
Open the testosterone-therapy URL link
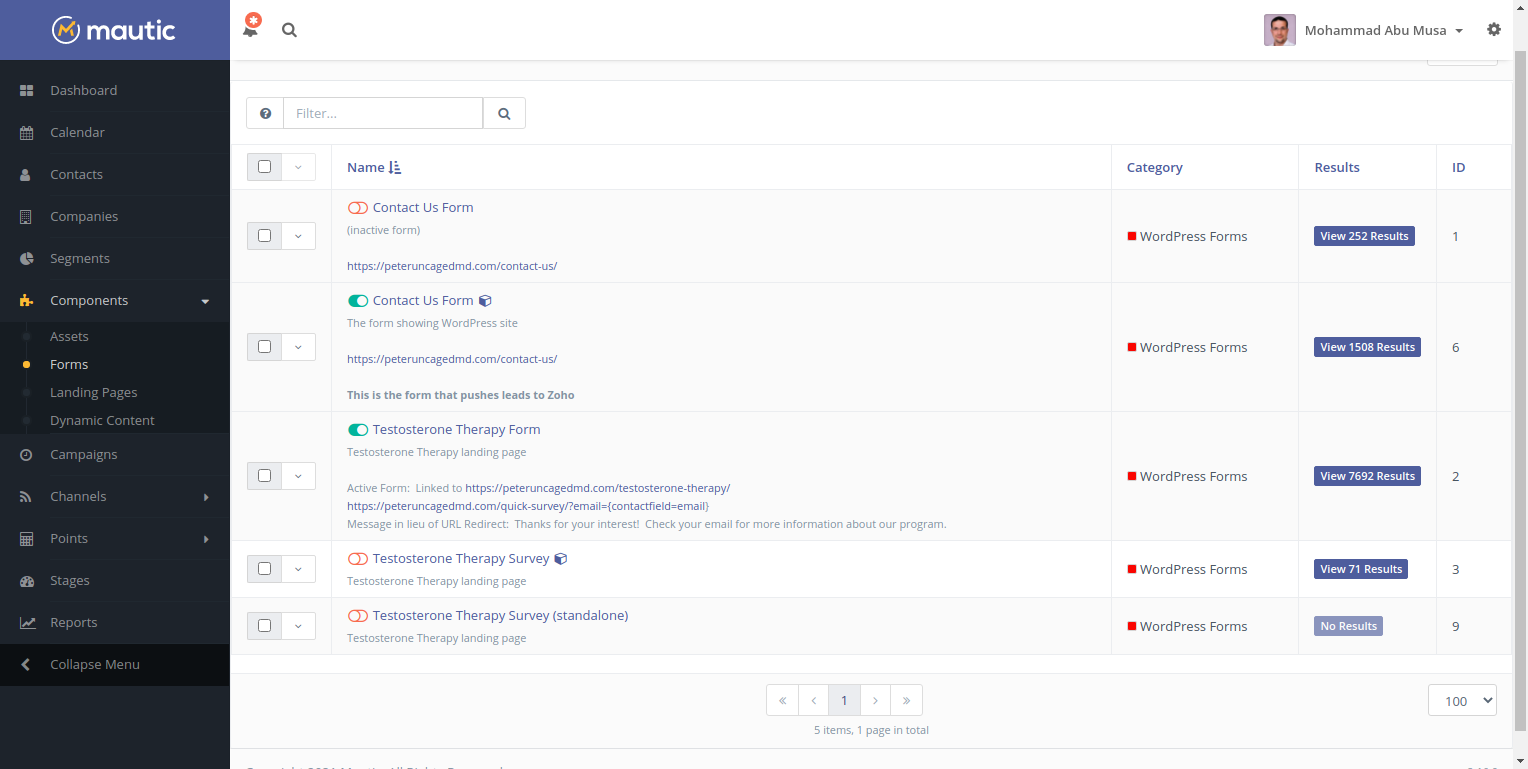(598, 488)
